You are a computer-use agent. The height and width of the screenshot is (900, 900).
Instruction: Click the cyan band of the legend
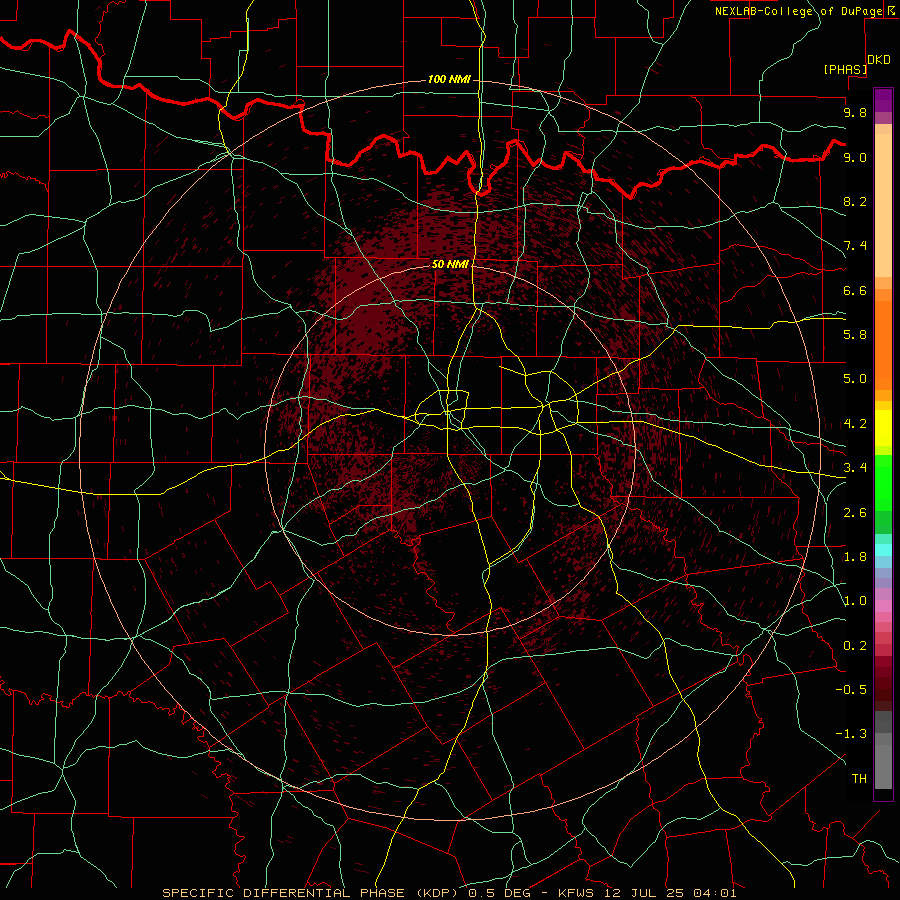[883, 550]
